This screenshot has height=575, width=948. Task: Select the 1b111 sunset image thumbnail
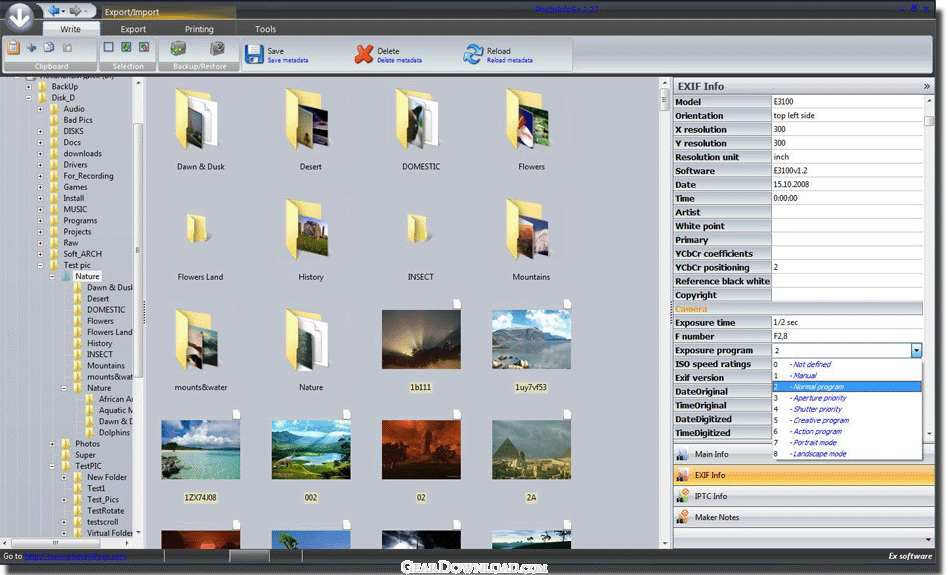[x=421, y=339]
